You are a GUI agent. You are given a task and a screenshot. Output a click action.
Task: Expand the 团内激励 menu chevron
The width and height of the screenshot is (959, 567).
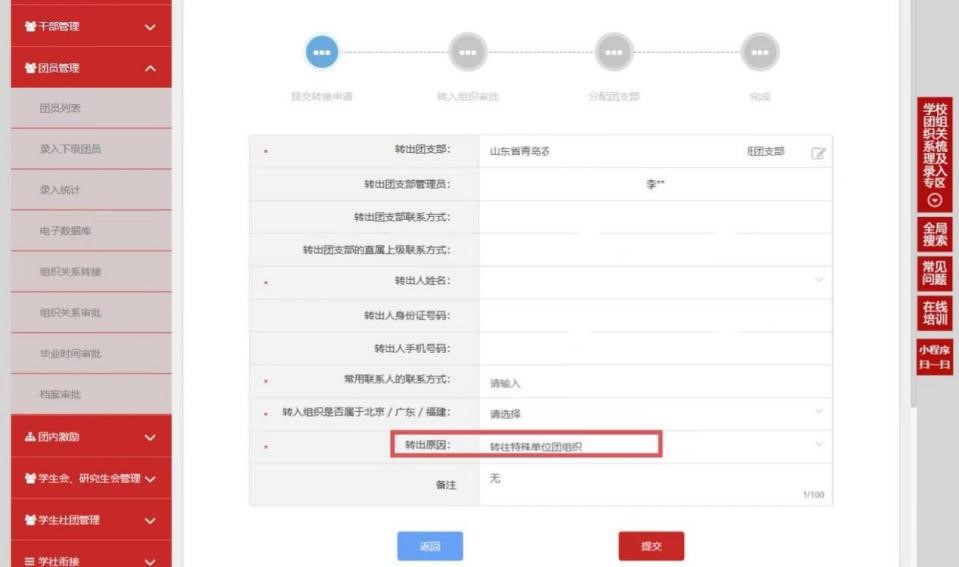[x=150, y=437]
